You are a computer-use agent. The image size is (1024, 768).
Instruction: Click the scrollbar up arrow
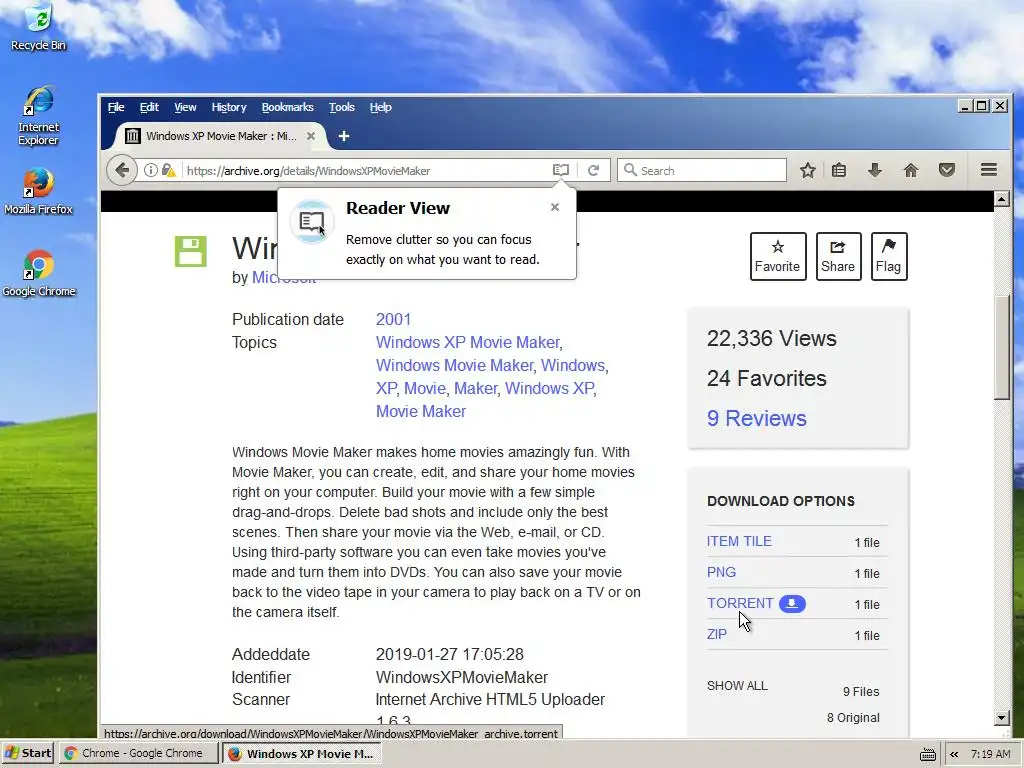[1002, 199]
